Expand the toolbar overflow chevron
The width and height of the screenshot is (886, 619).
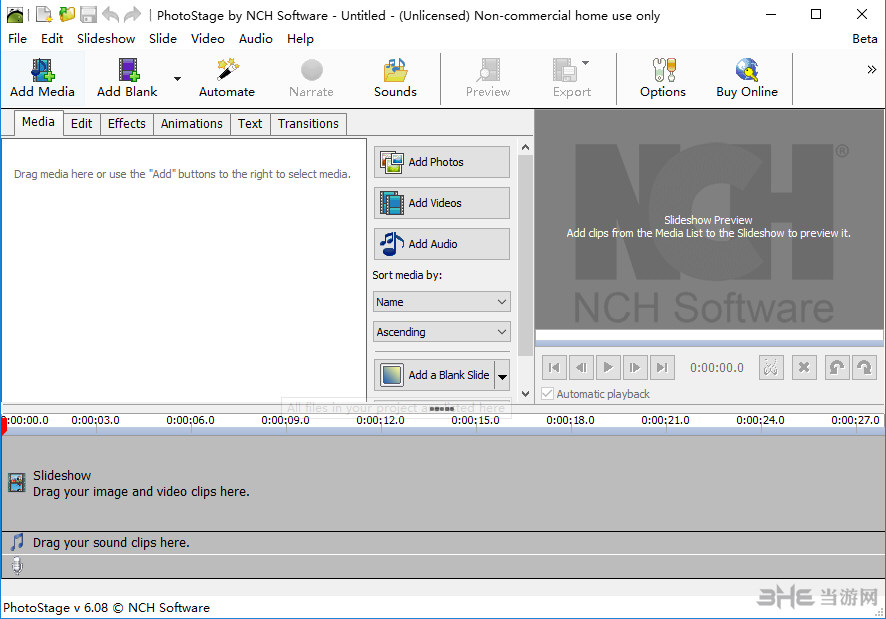[871, 70]
